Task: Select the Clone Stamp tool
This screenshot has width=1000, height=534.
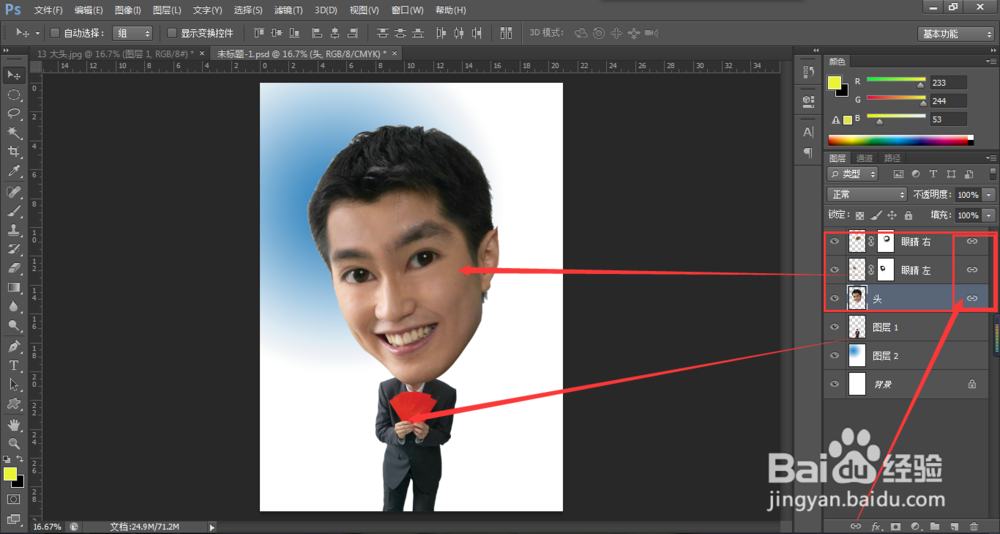Action: pyautogui.click(x=13, y=230)
